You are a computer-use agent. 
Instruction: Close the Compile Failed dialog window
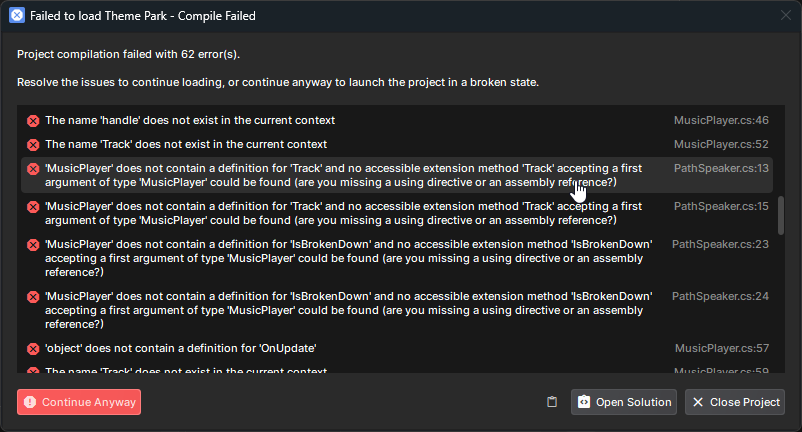(786, 15)
